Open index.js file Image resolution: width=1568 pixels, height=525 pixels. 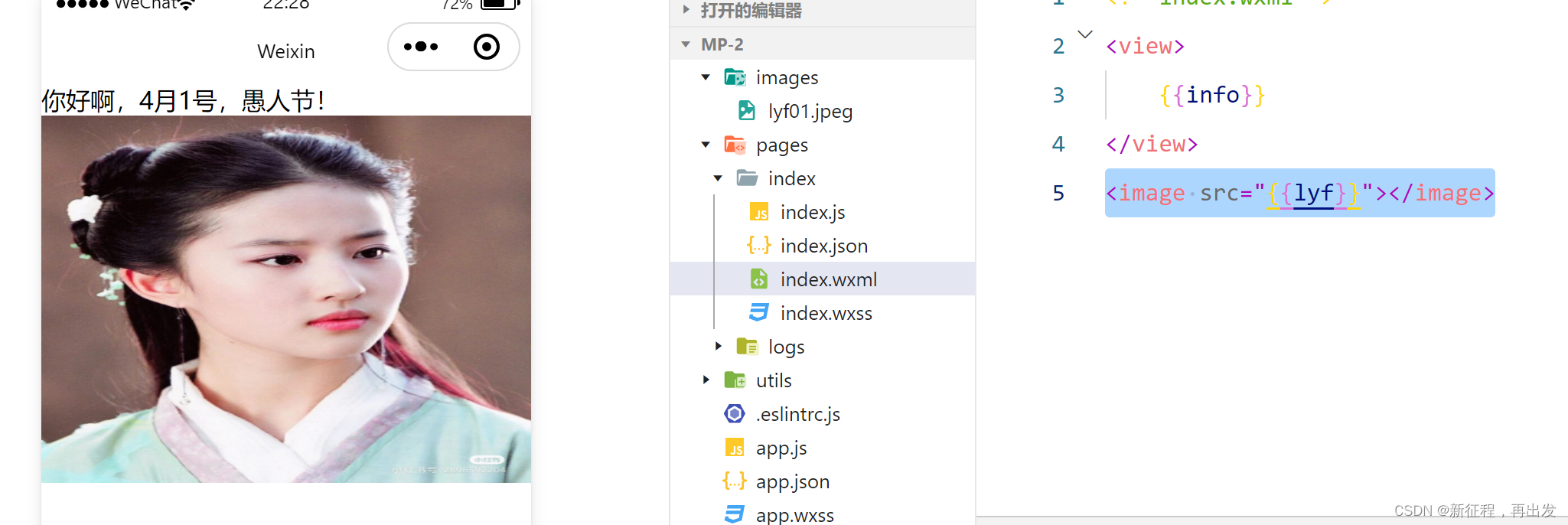[x=813, y=213]
